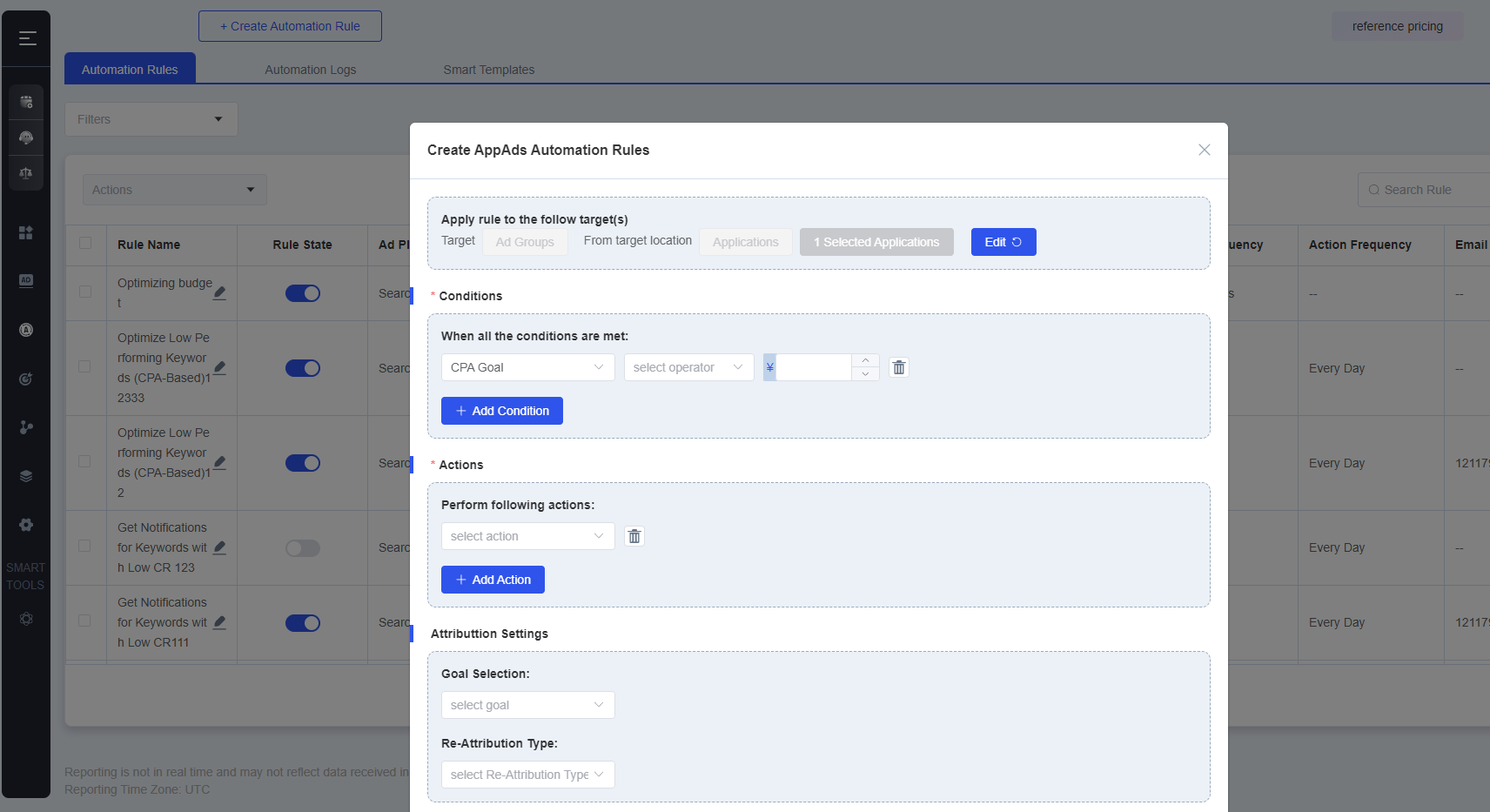
Task: Toggle the Low CR111 notification rule state
Action: click(x=303, y=623)
